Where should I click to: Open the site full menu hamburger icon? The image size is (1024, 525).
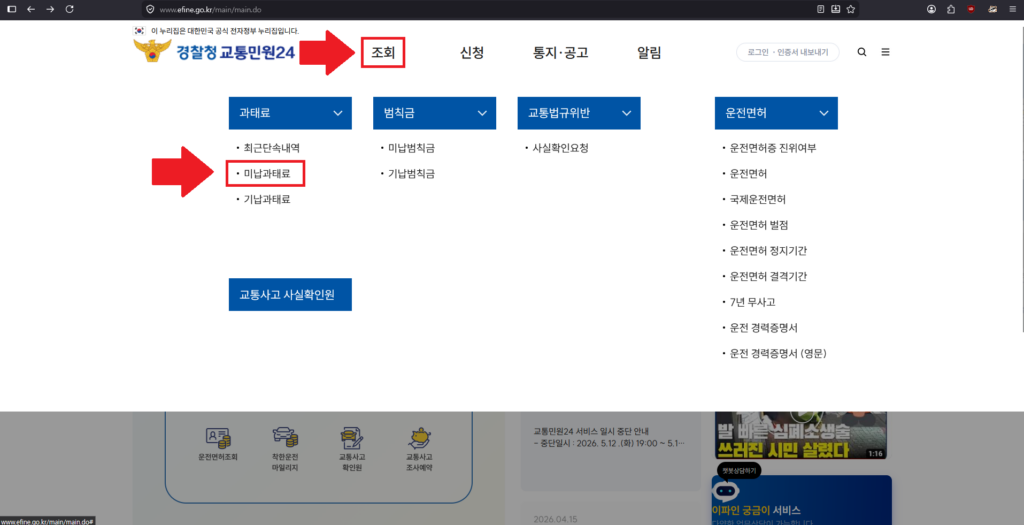886,52
